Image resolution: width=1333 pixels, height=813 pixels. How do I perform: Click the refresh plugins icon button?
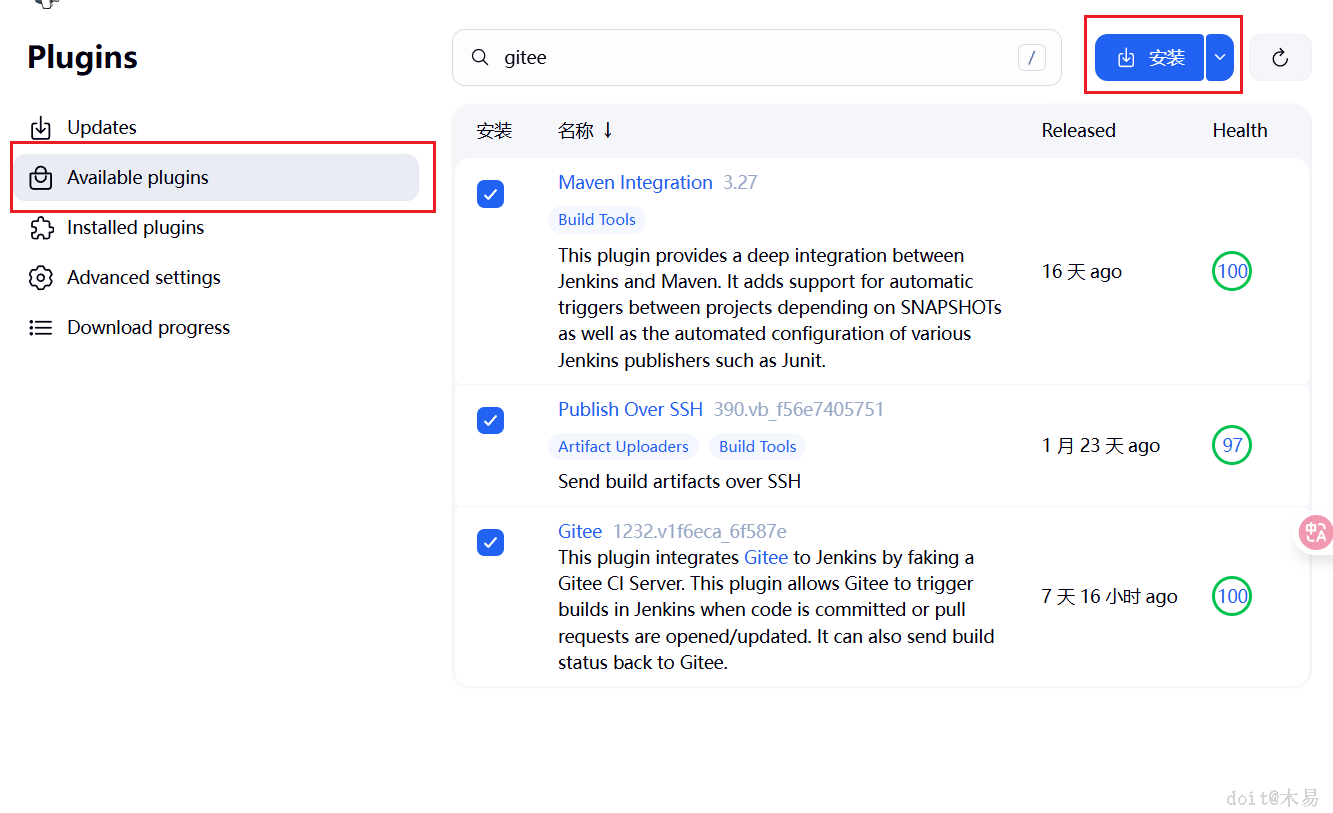pyautogui.click(x=1280, y=58)
